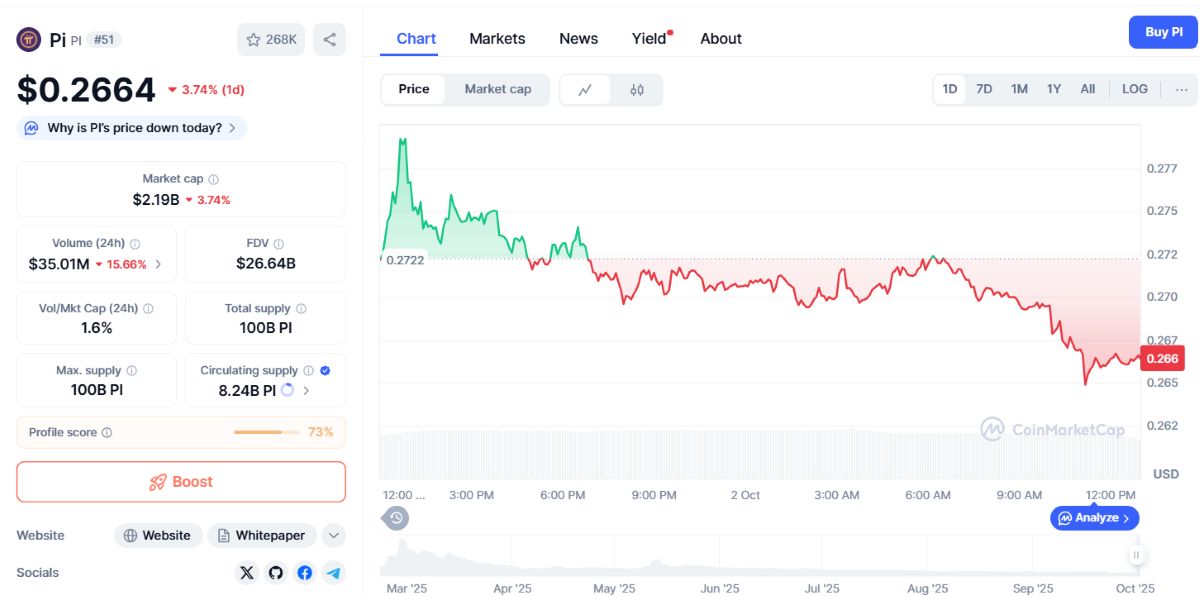Click the Market cap info icon
Image resolution: width=1200 pixels, height=596 pixels.
pyautogui.click(x=214, y=179)
